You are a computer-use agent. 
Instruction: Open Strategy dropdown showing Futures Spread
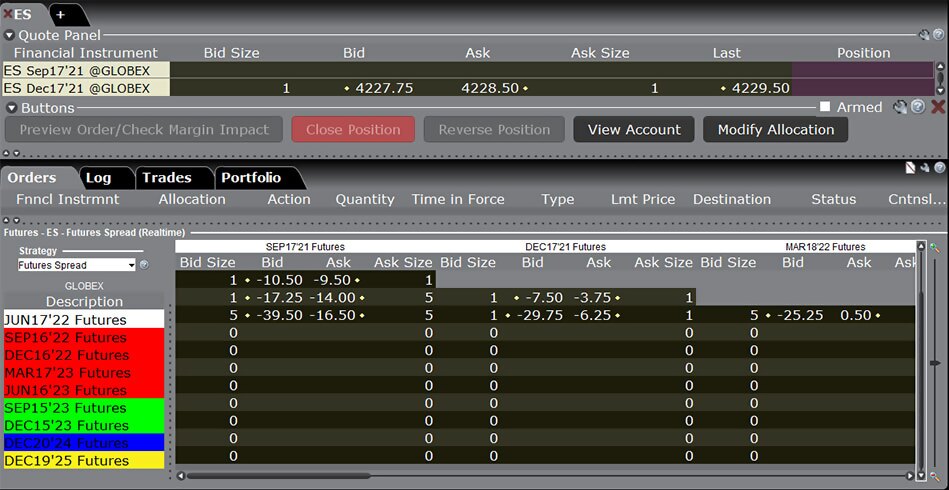tap(76, 265)
